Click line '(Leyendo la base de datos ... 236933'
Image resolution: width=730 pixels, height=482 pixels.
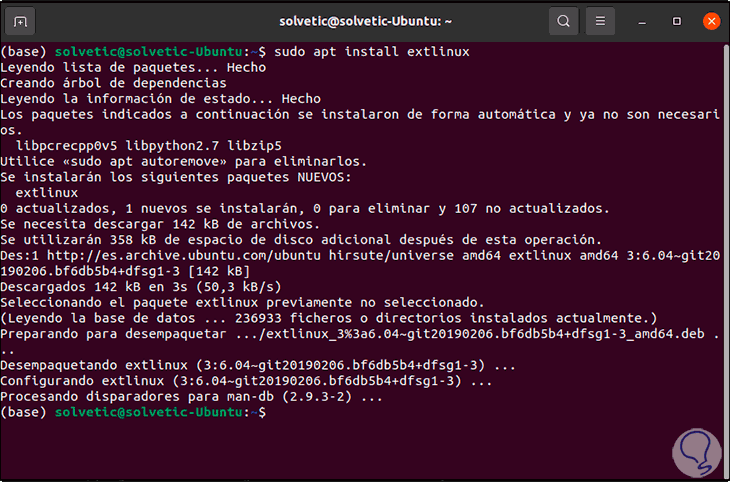point(329,319)
